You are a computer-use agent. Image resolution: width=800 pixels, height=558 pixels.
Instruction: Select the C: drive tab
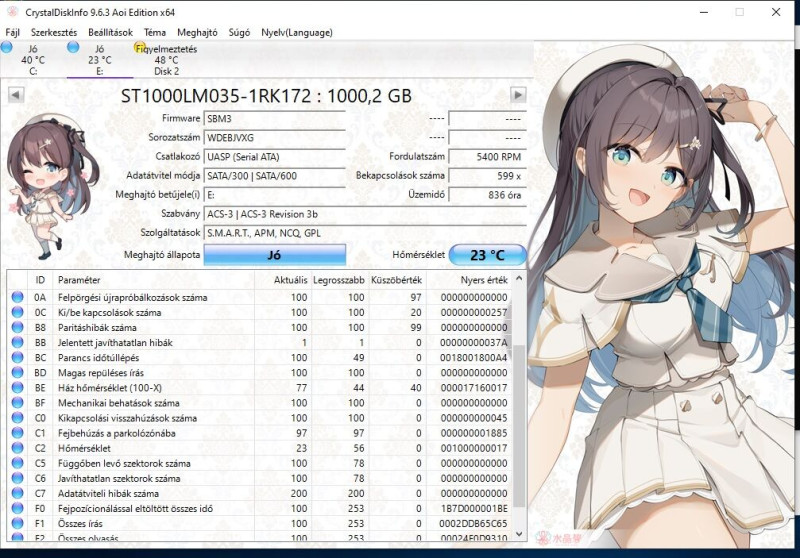[33, 60]
